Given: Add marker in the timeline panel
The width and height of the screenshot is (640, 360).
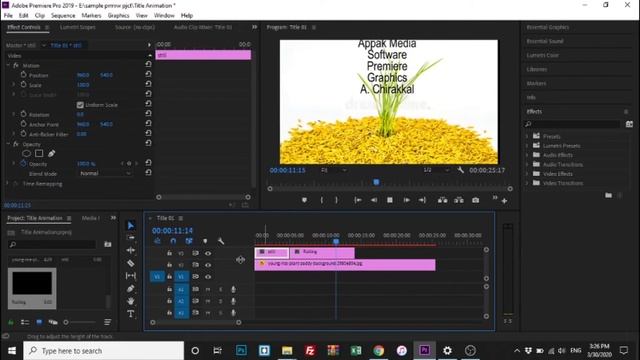Looking at the screenshot, I should (x=205, y=241).
